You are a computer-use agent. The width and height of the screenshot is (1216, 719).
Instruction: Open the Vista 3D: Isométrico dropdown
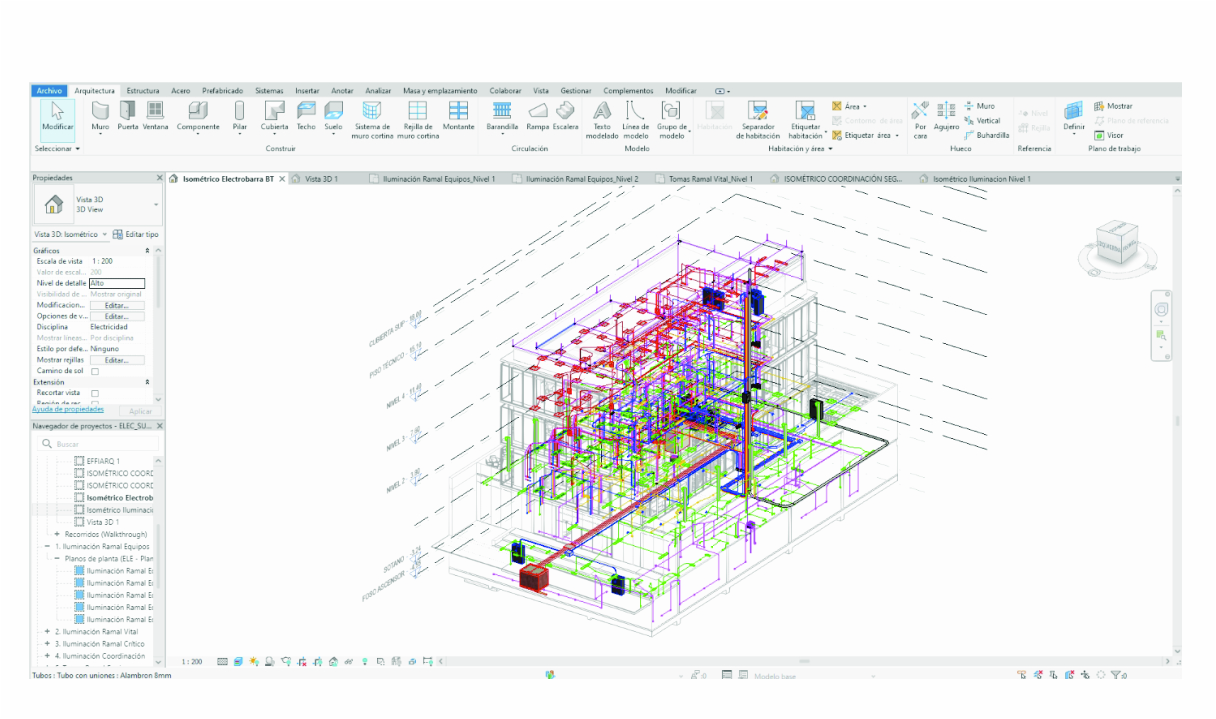pyautogui.click(x=104, y=234)
